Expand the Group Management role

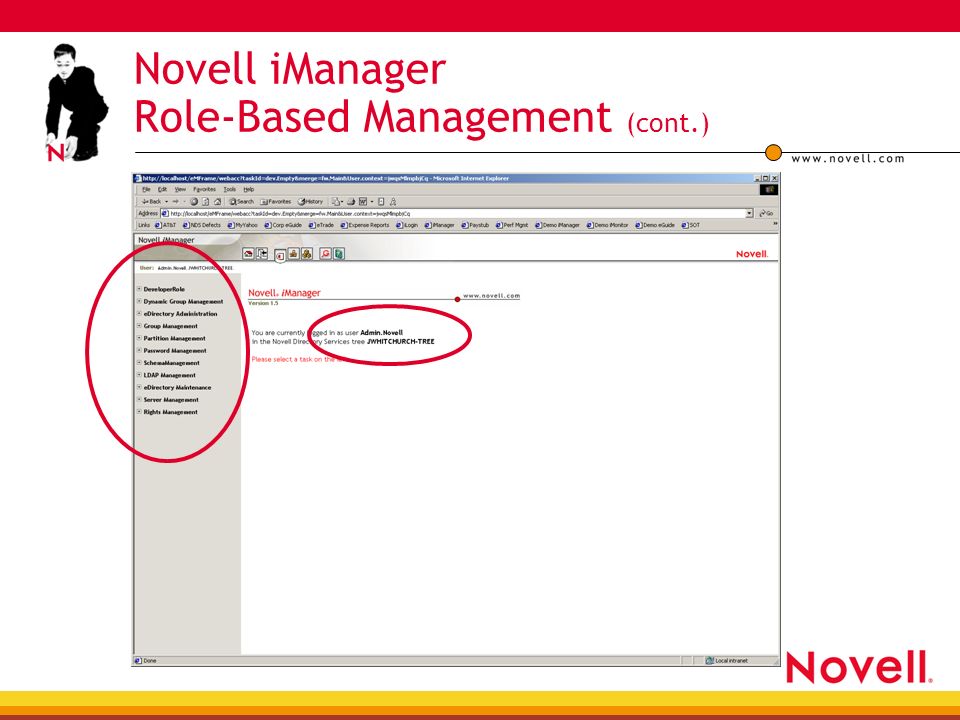point(139,326)
